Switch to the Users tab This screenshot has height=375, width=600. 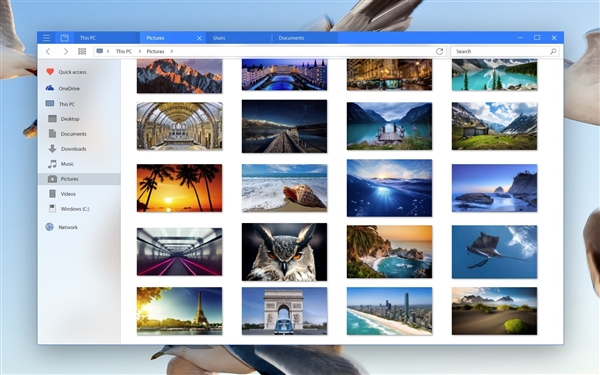(238, 38)
